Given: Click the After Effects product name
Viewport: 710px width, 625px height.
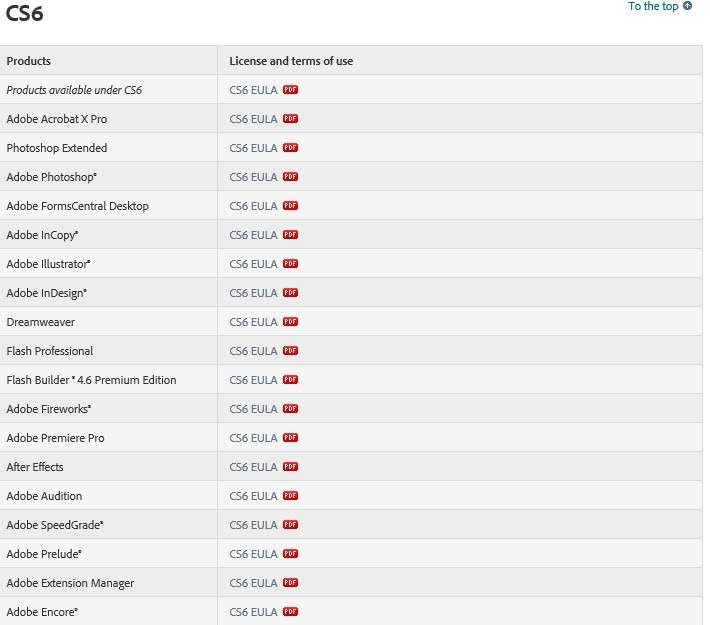Looking at the screenshot, I should click(x=35, y=467).
